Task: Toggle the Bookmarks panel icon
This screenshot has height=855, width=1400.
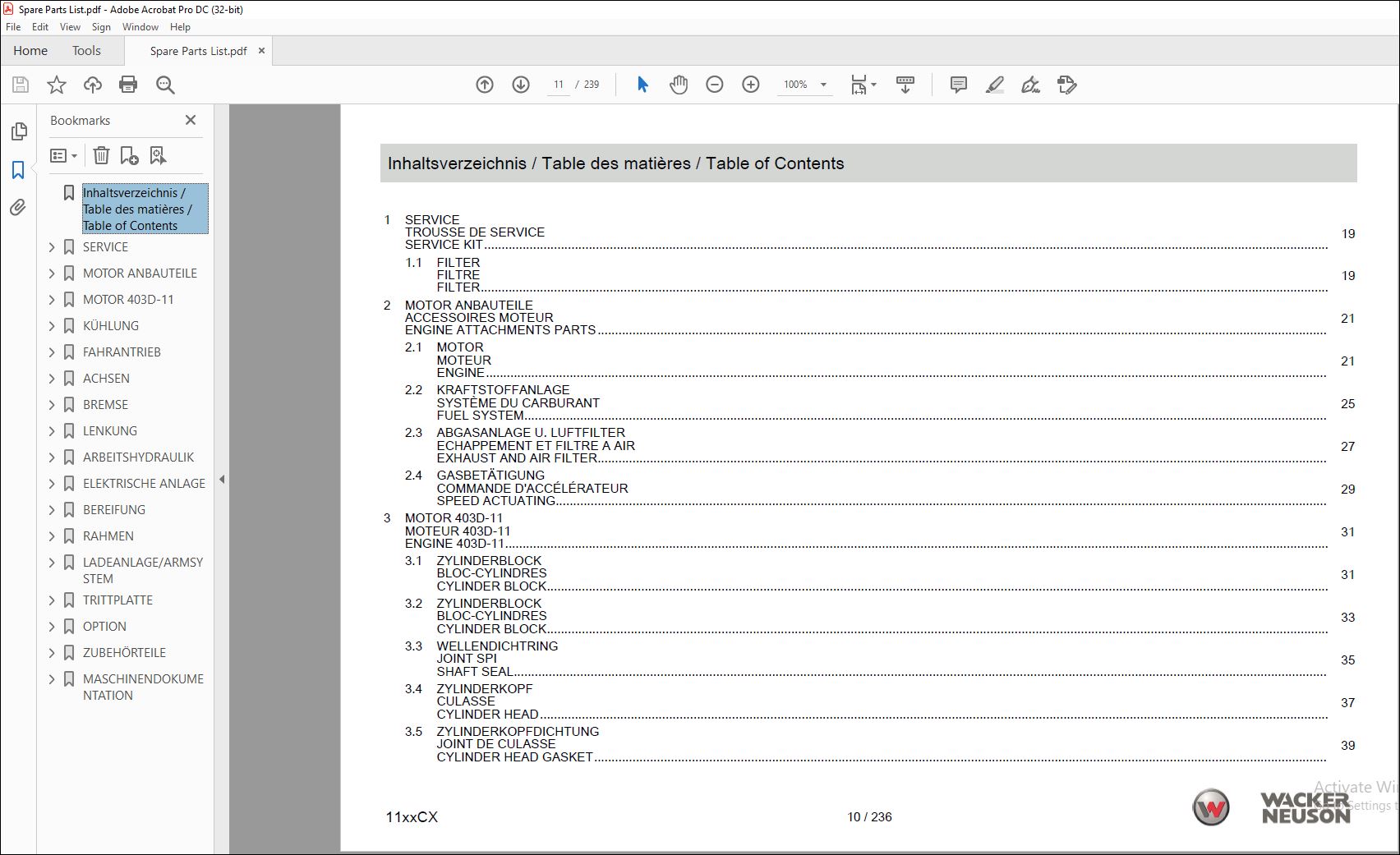Action: click(x=18, y=170)
